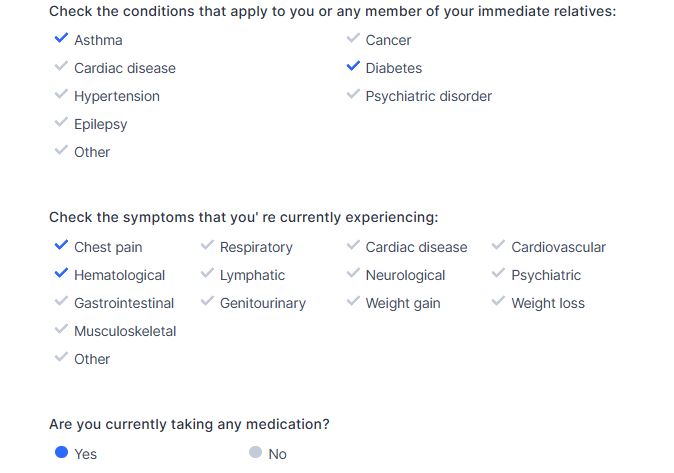Tick the Cardiovascular symptom checkbox
Image resolution: width=674 pixels, height=473 pixels.
[499, 247]
